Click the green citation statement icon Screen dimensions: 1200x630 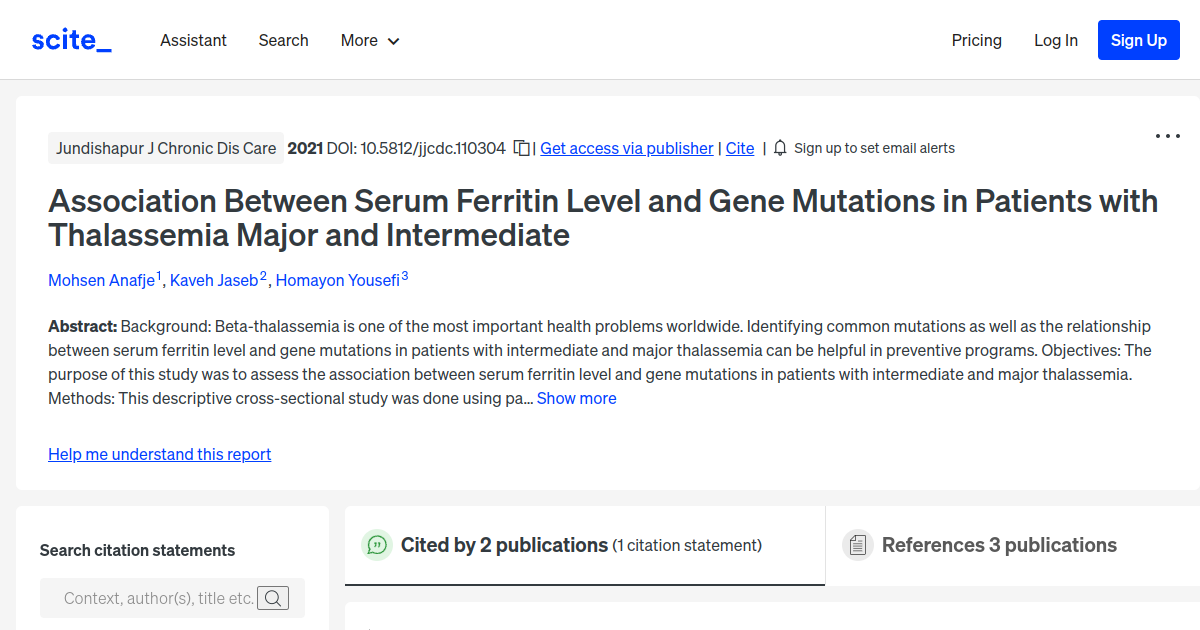376,545
